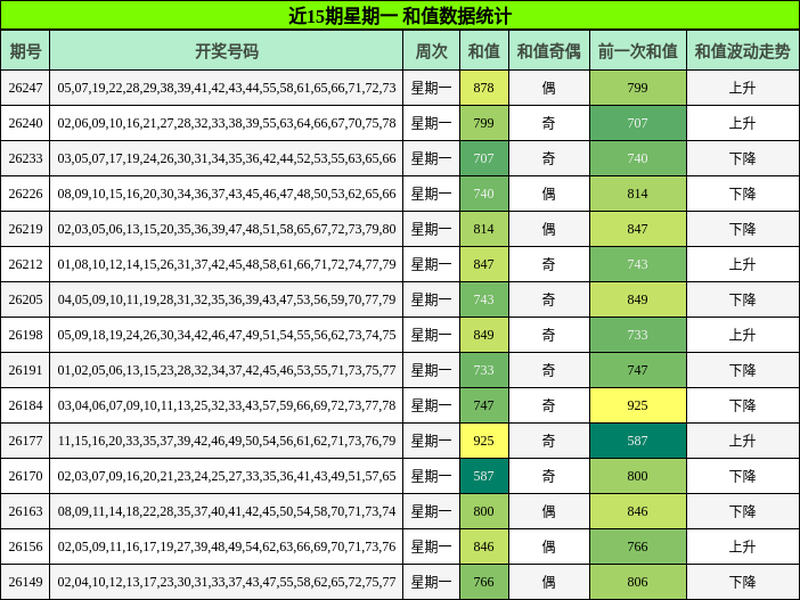Select issue number 26219
Screen dimensions: 800x600
pos(25,229)
